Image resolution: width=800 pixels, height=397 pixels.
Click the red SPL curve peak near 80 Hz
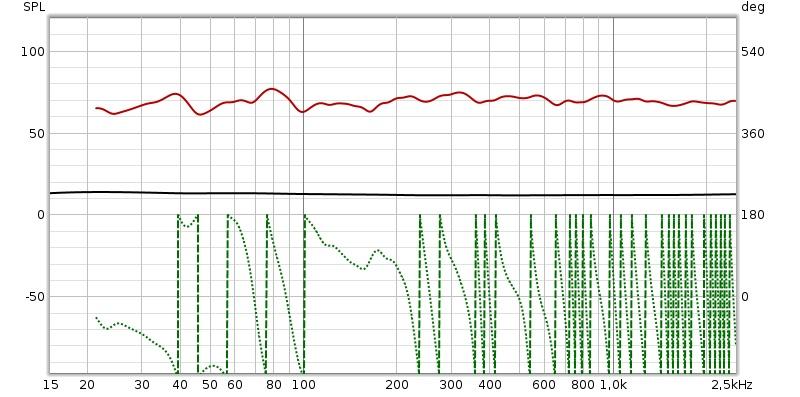(271, 89)
